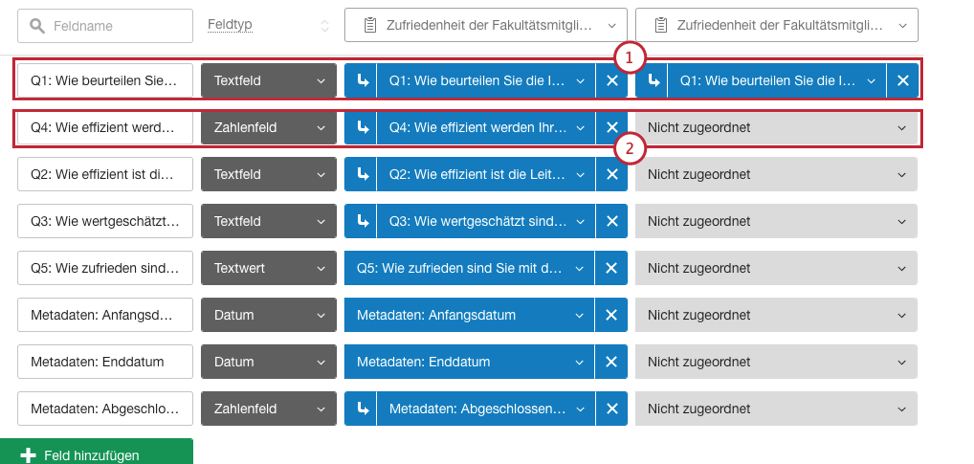The width and height of the screenshot is (974, 464).
Task: Click into the Feldname search field
Action: (105, 26)
